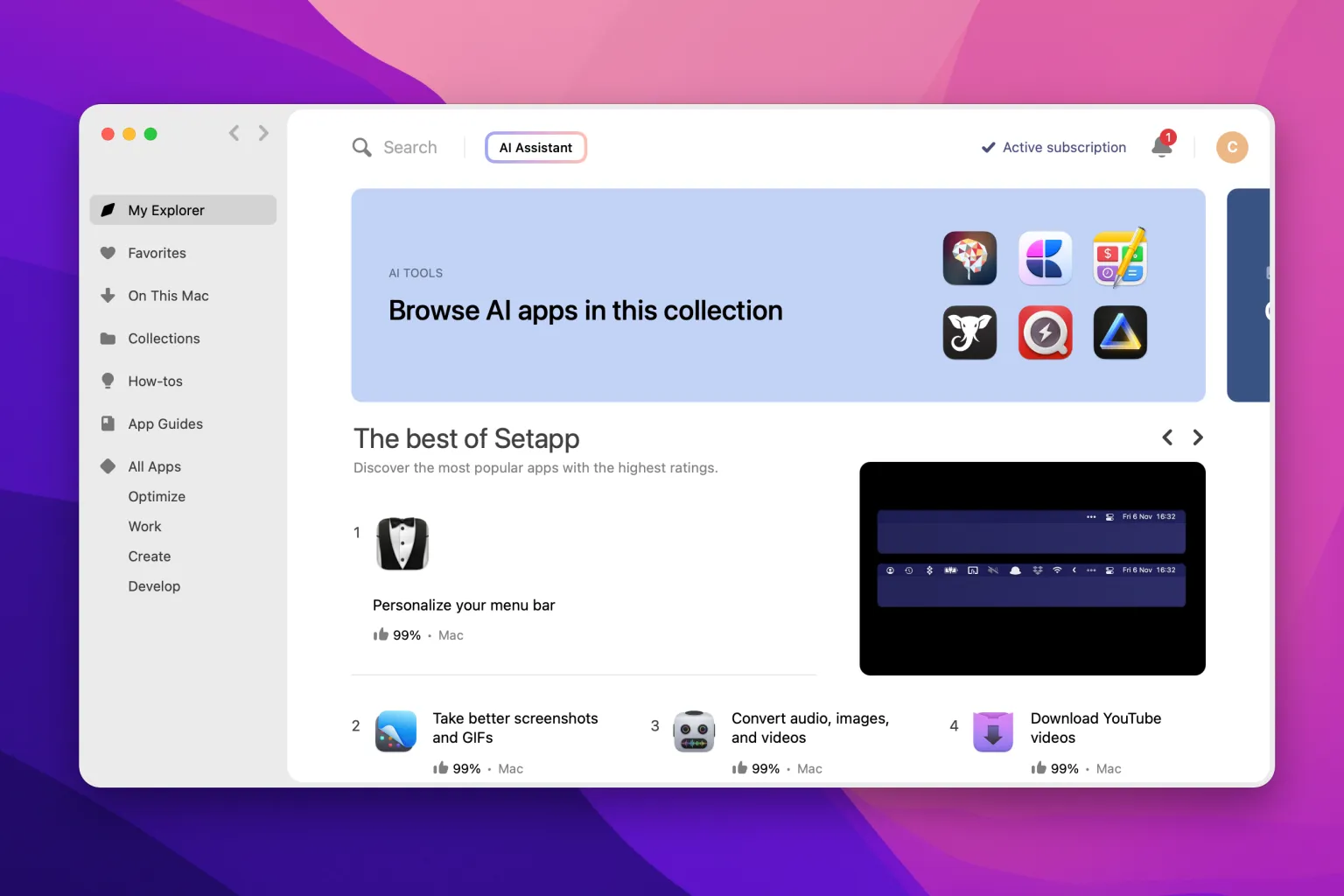Open the tuxedo app for personalizing your menu bar
Image resolution: width=1344 pixels, height=896 pixels.
402,543
